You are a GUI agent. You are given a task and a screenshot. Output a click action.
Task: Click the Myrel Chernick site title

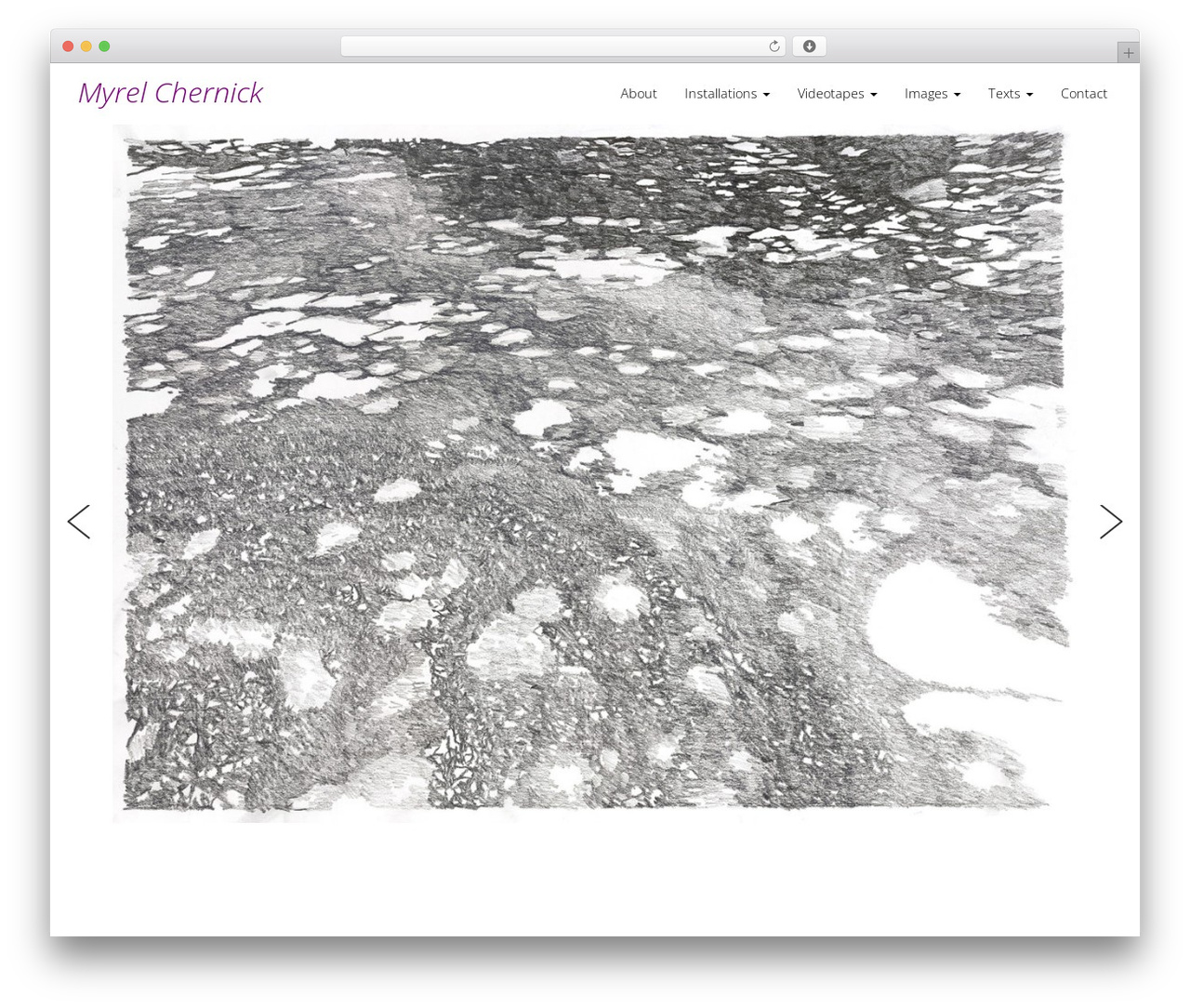[x=170, y=93]
